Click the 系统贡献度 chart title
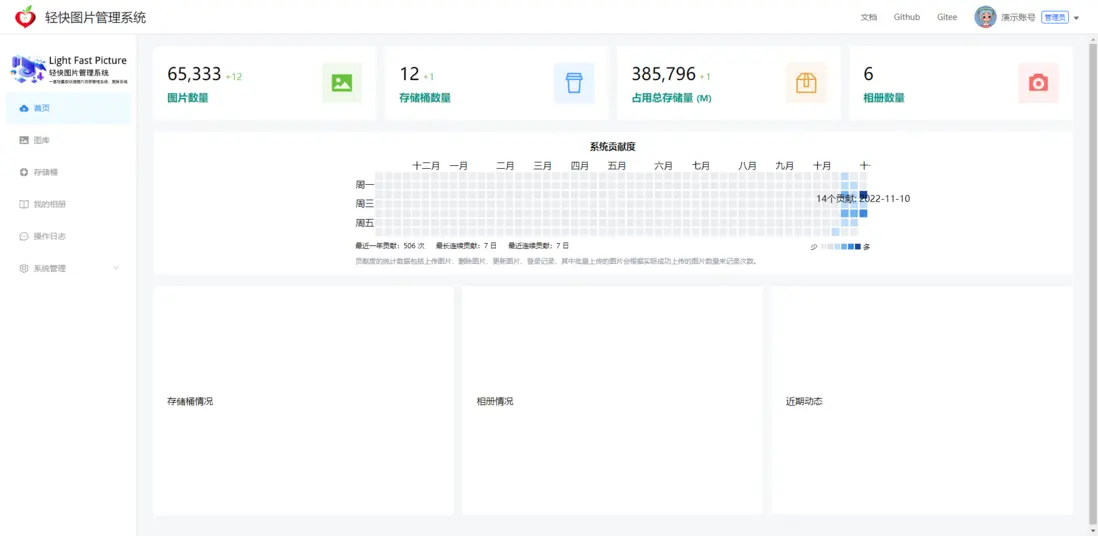The width and height of the screenshot is (1098, 536). coord(613,146)
